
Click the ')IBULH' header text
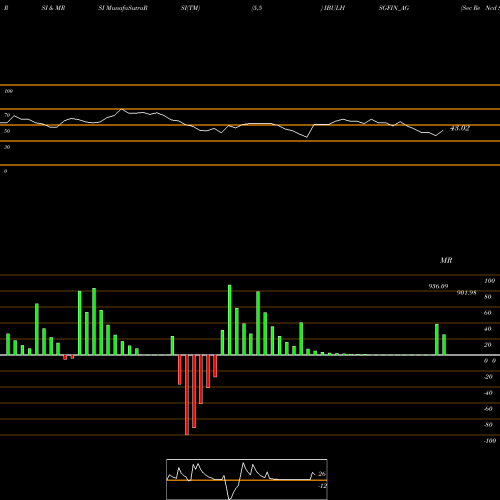click(333, 8)
